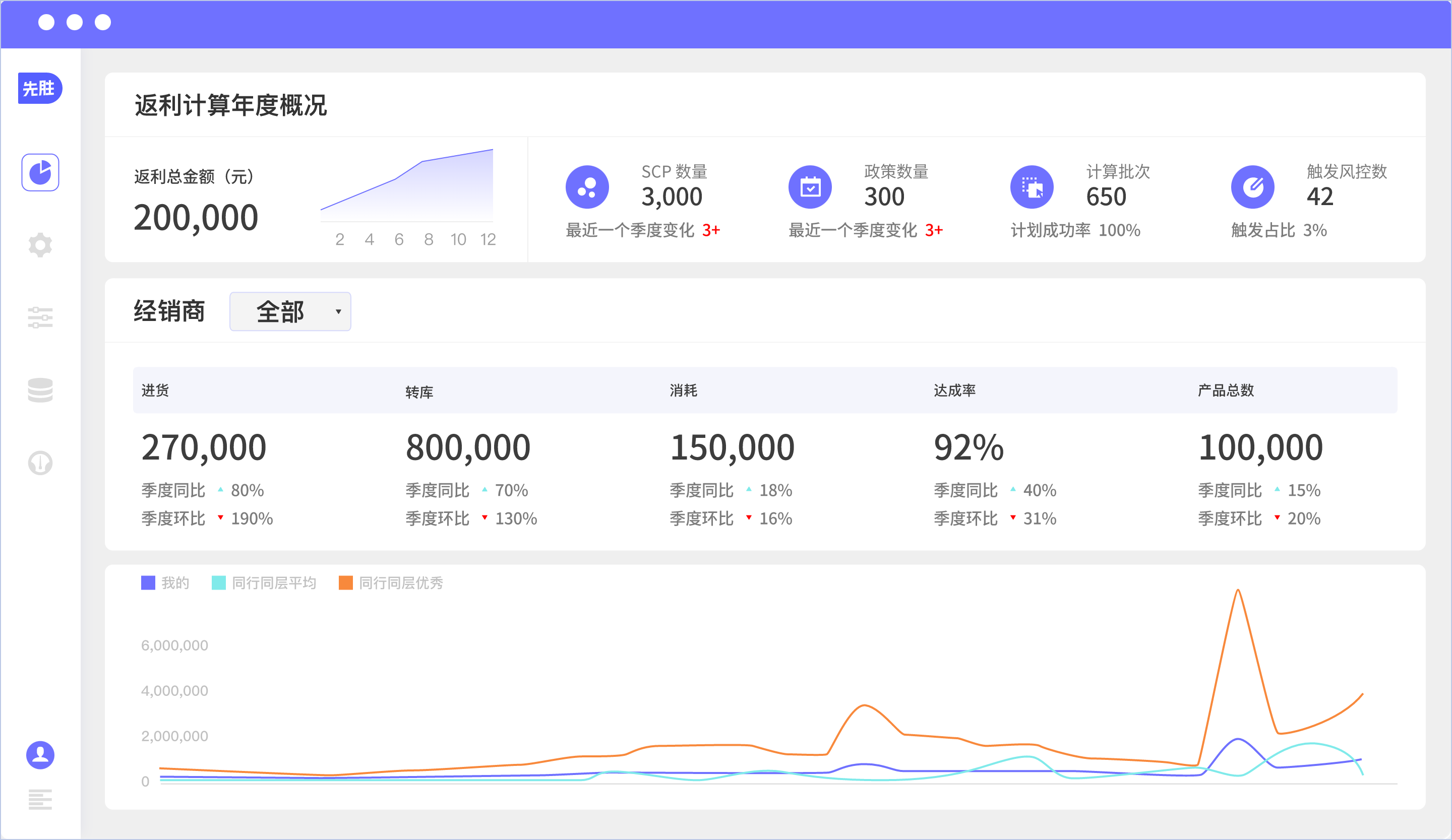Viewport: 1452px width, 840px height.
Task: Open the database stack sidebar icon
Action: pyautogui.click(x=40, y=391)
